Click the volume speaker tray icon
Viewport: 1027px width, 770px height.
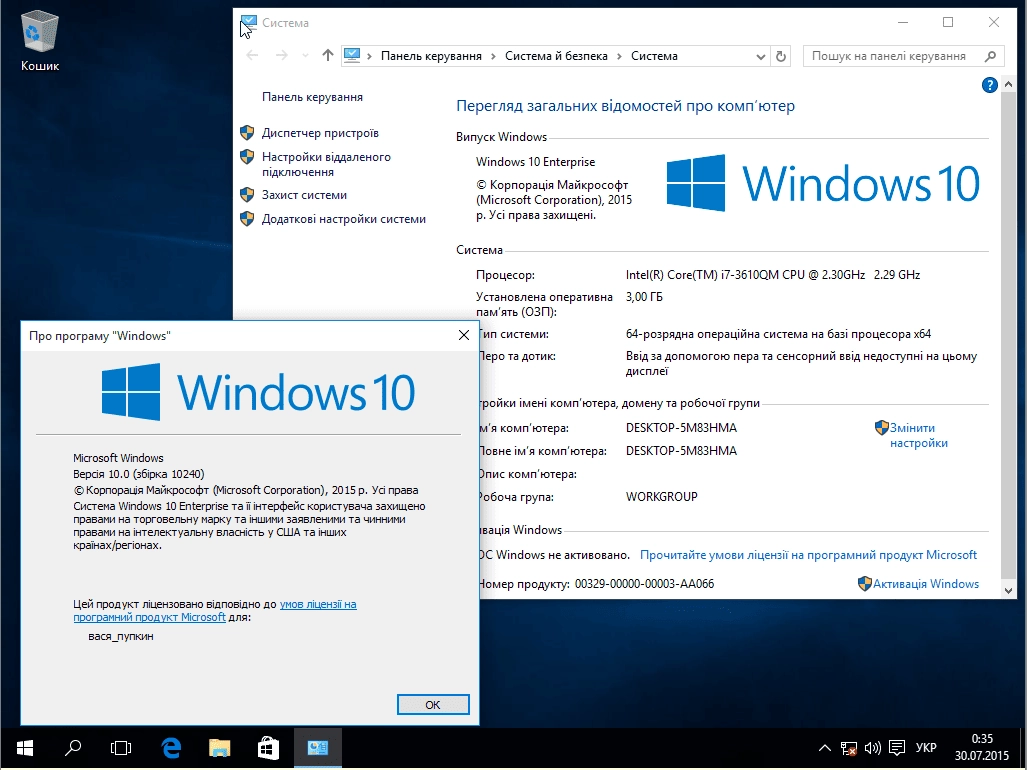pos(872,748)
